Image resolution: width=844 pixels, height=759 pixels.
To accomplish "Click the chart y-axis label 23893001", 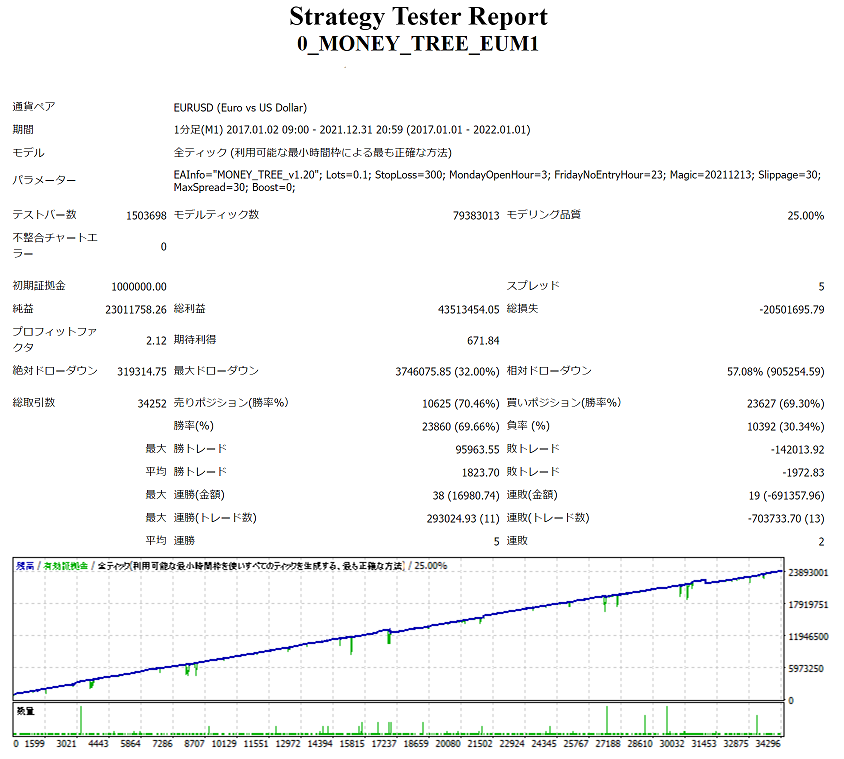I will point(808,572).
